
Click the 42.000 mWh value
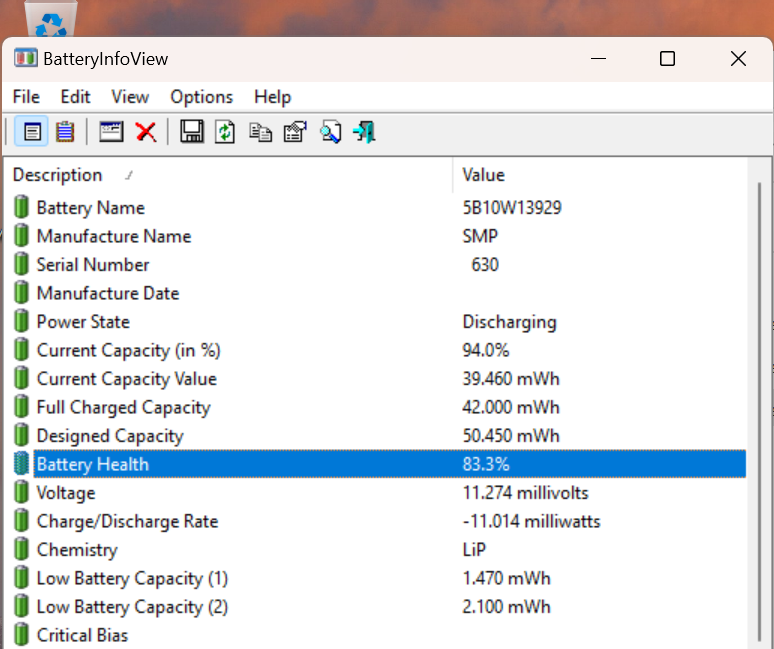click(x=511, y=408)
